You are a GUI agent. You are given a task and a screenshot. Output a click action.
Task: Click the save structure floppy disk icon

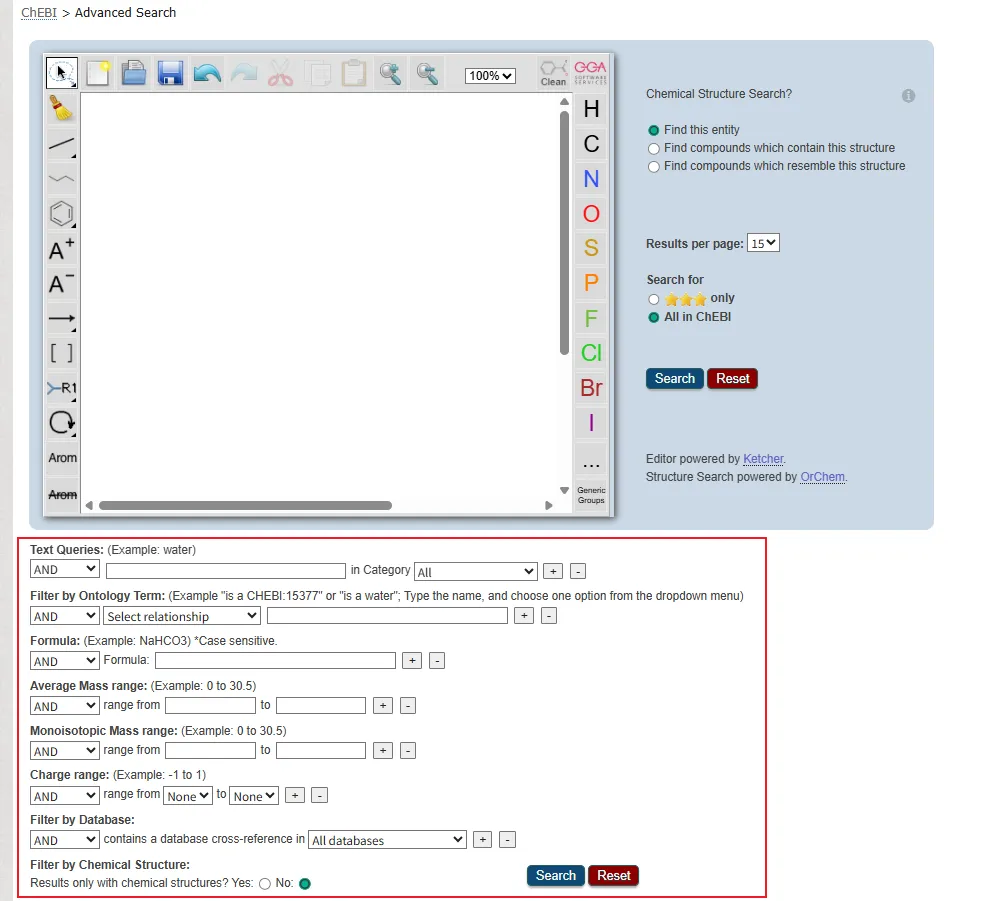(170, 73)
